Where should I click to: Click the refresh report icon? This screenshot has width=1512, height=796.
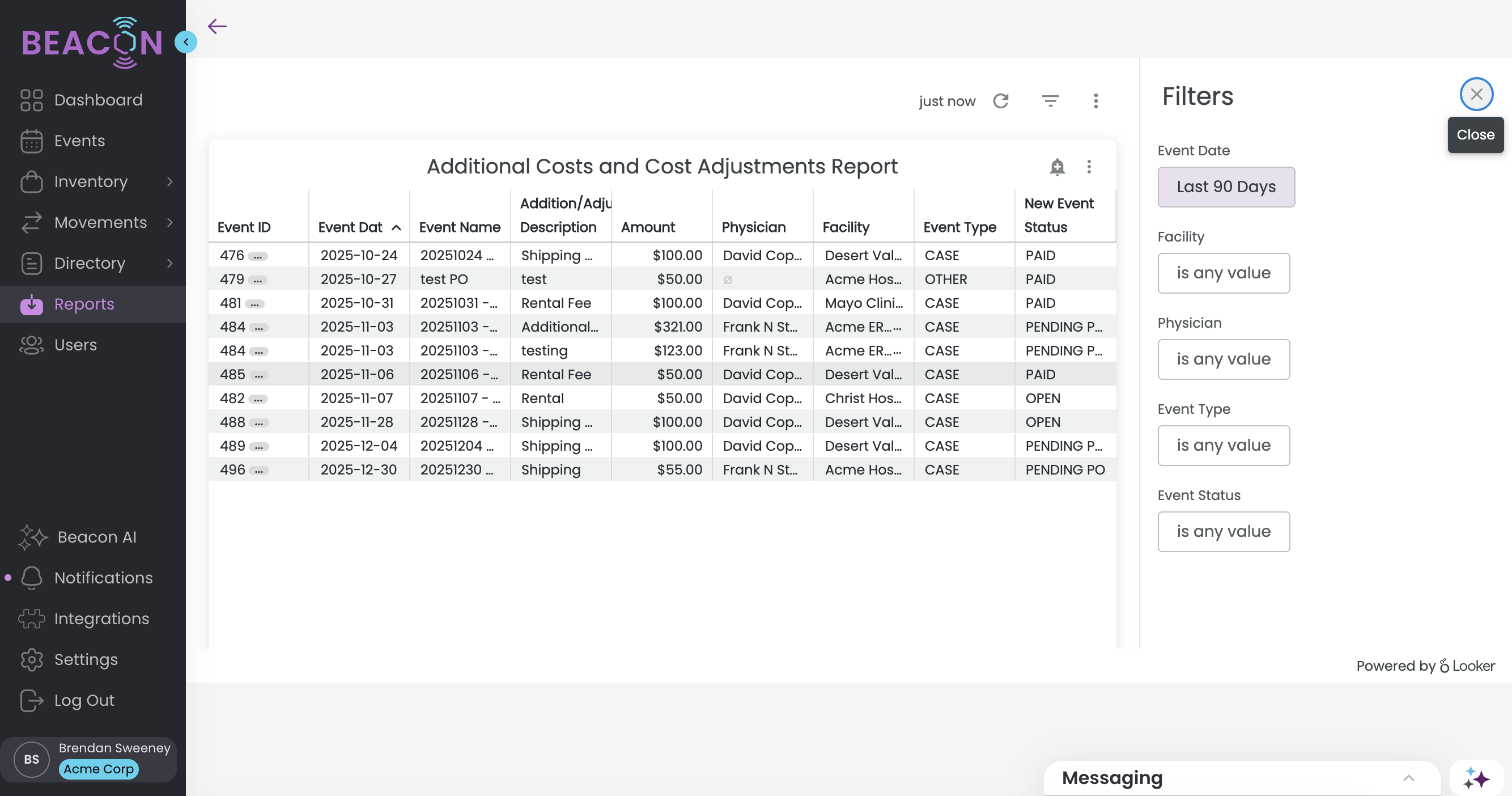click(x=1001, y=101)
